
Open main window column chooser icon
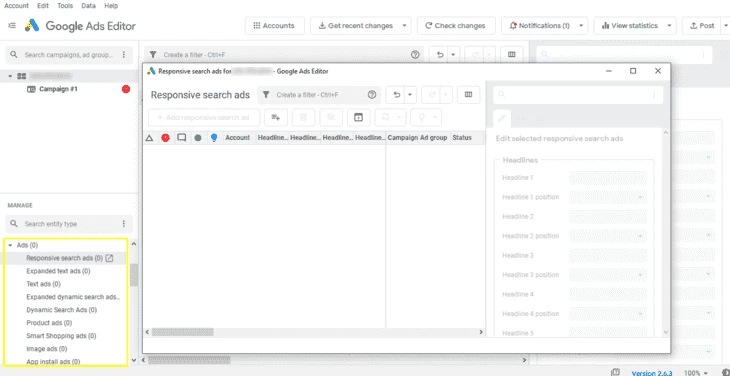[512, 55]
